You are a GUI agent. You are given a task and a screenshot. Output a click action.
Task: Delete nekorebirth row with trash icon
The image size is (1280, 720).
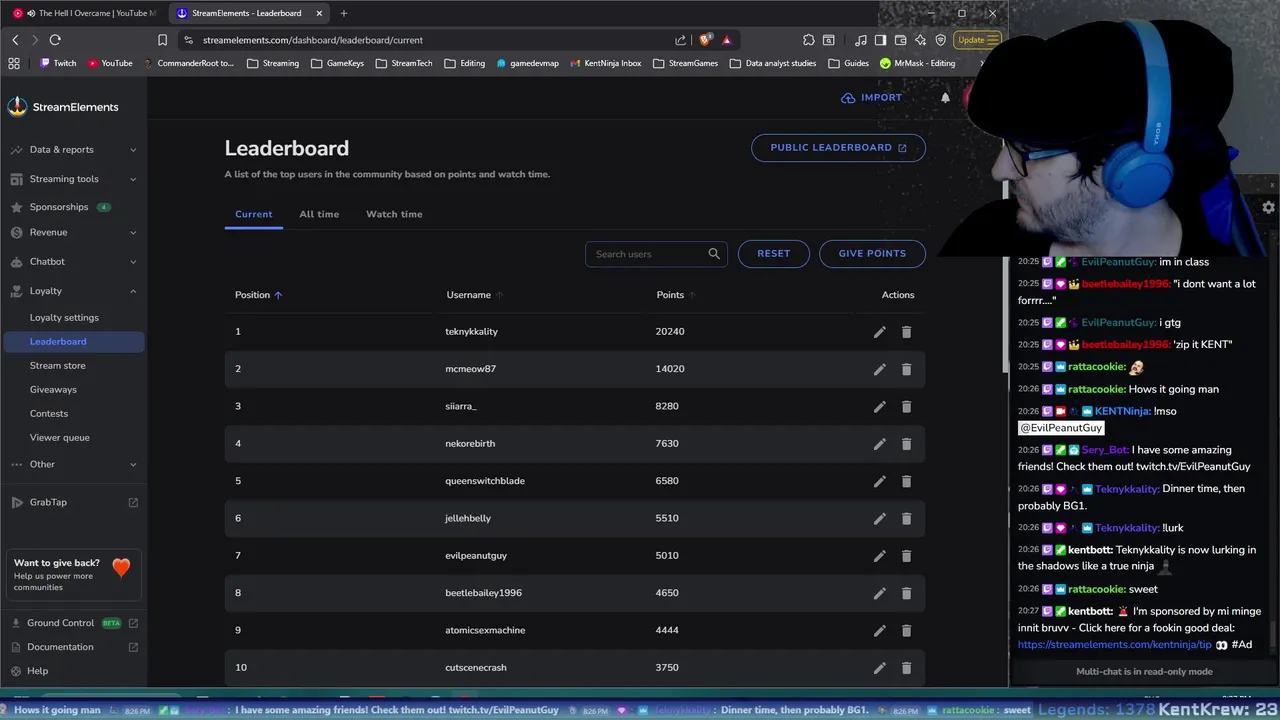coord(906,444)
